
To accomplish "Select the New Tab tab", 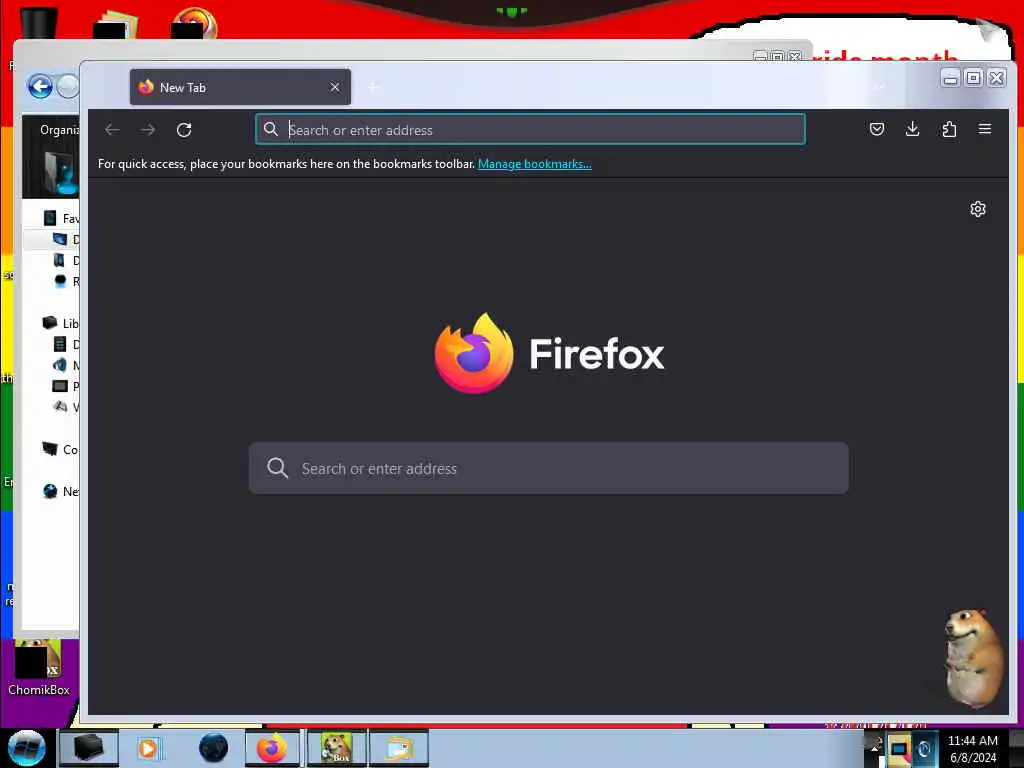I will click(240, 87).
